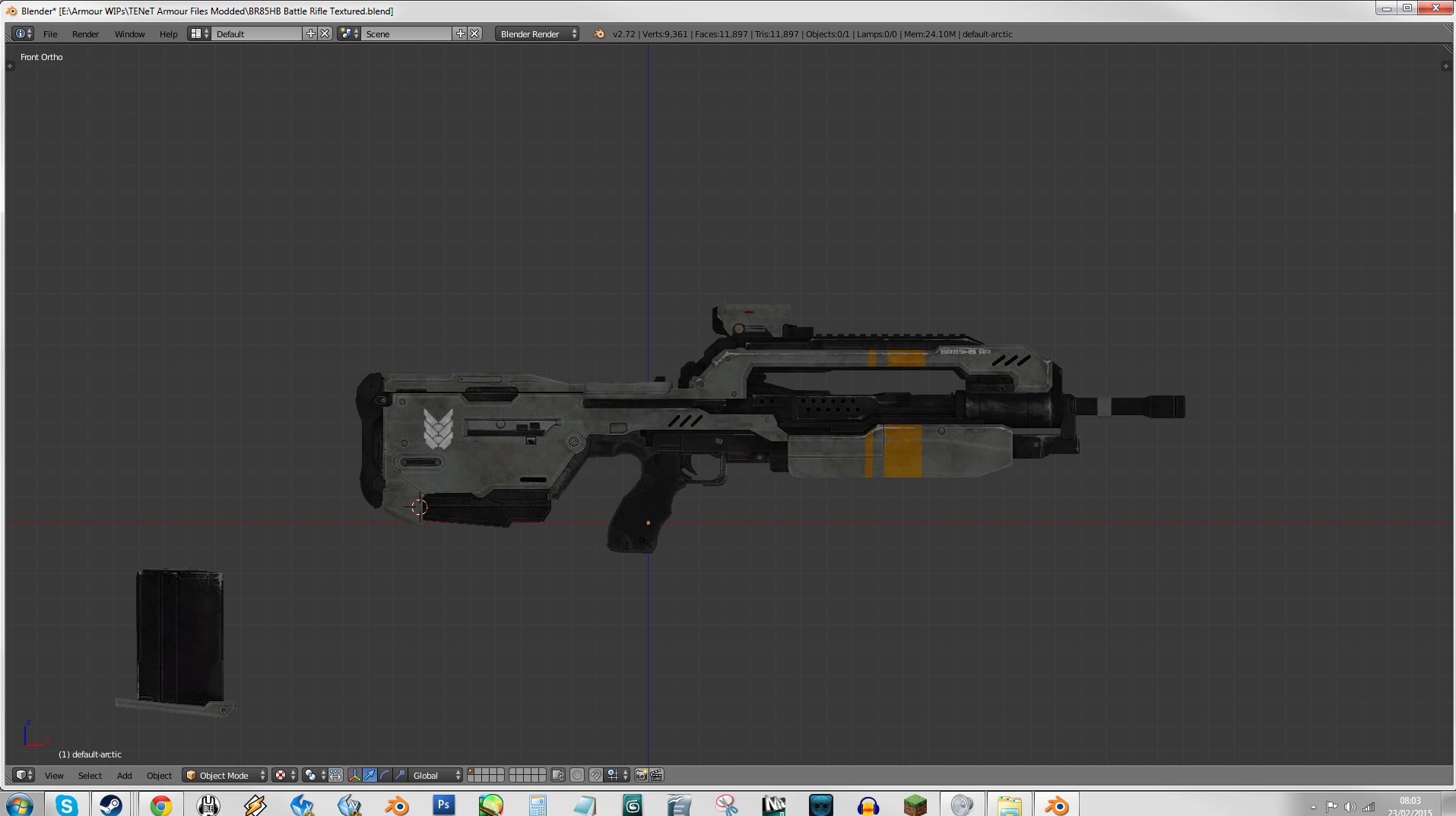
Task: Toggle snap during transform
Action: click(x=596, y=775)
